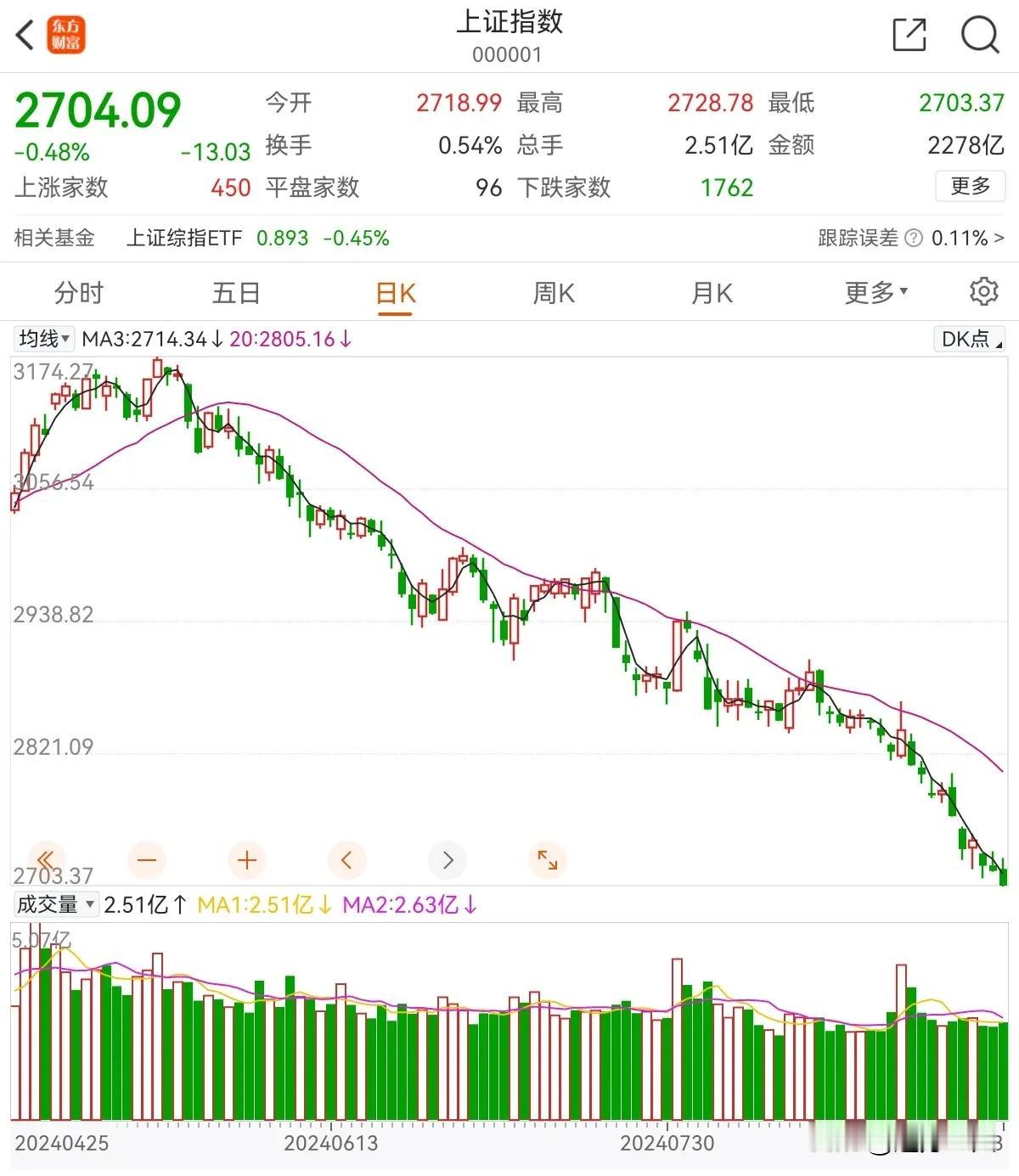This screenshot has width=1019, height=1176.
Task: Select the 月K tab
Action: point(712,293)
